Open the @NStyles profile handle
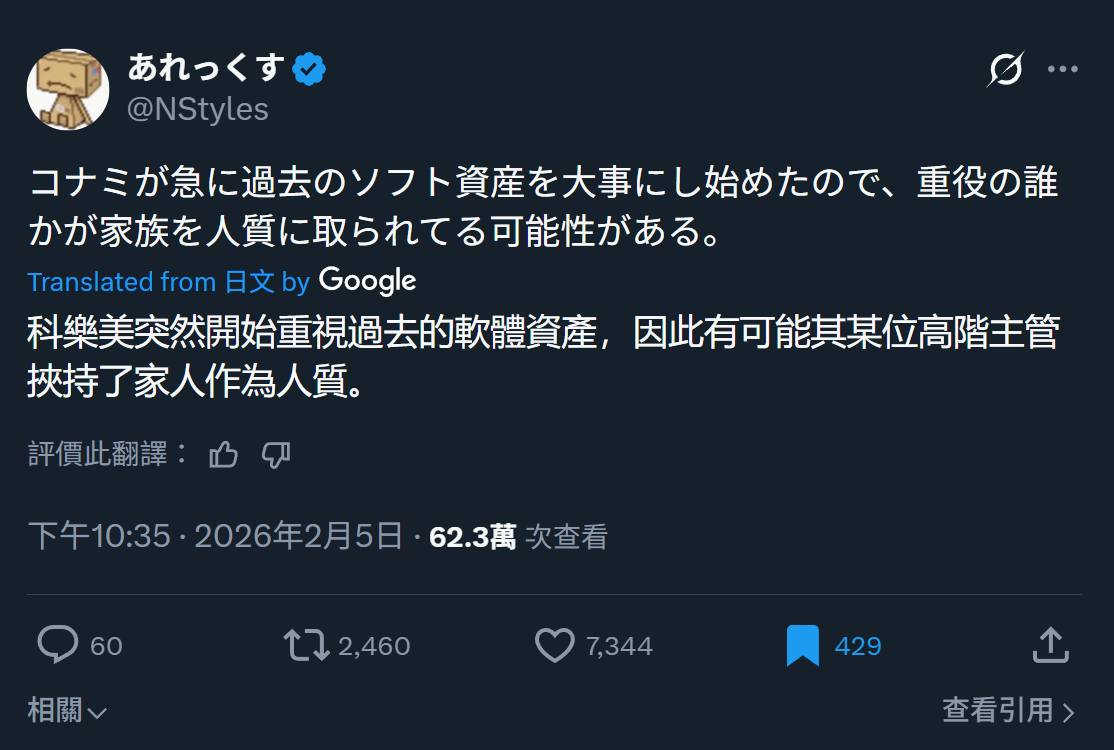 [198, 108]
